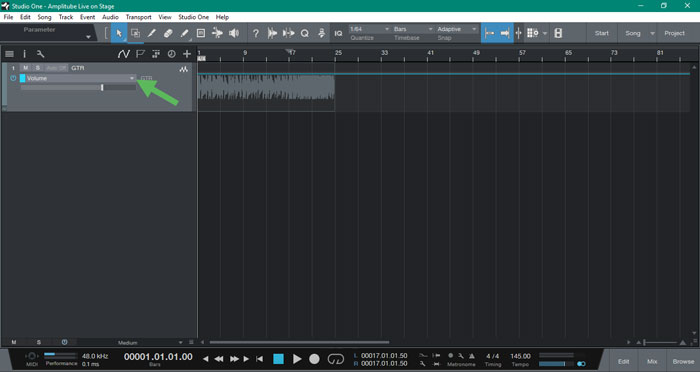Screen dimensions: 700x372
Task: Click the Rewind button
Action: (219, 359)
